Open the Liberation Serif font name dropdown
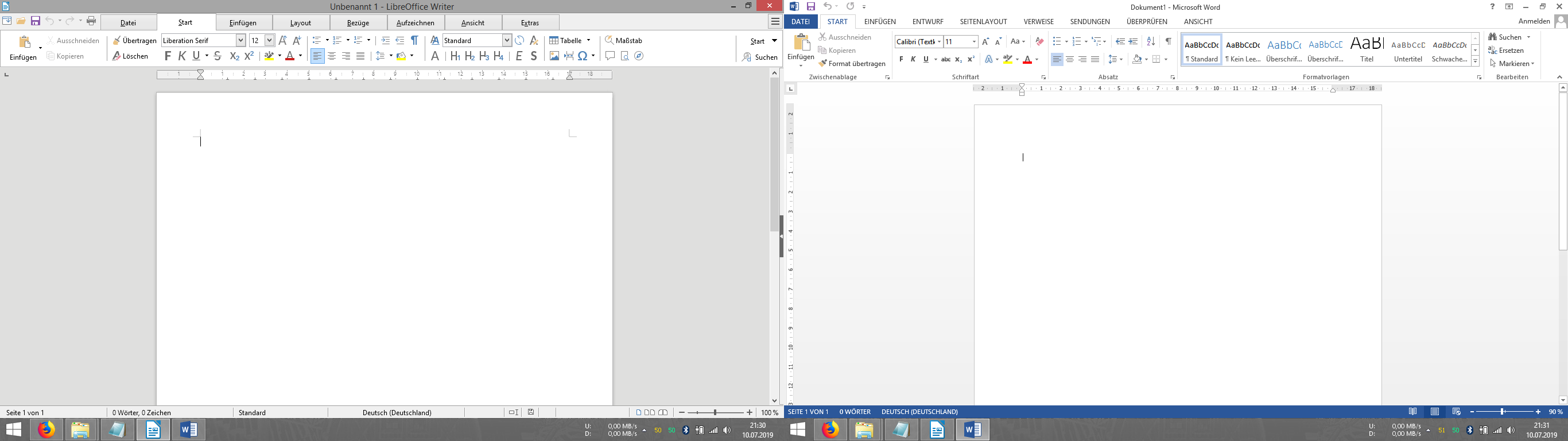1568x441 pixels. (240, 40)
